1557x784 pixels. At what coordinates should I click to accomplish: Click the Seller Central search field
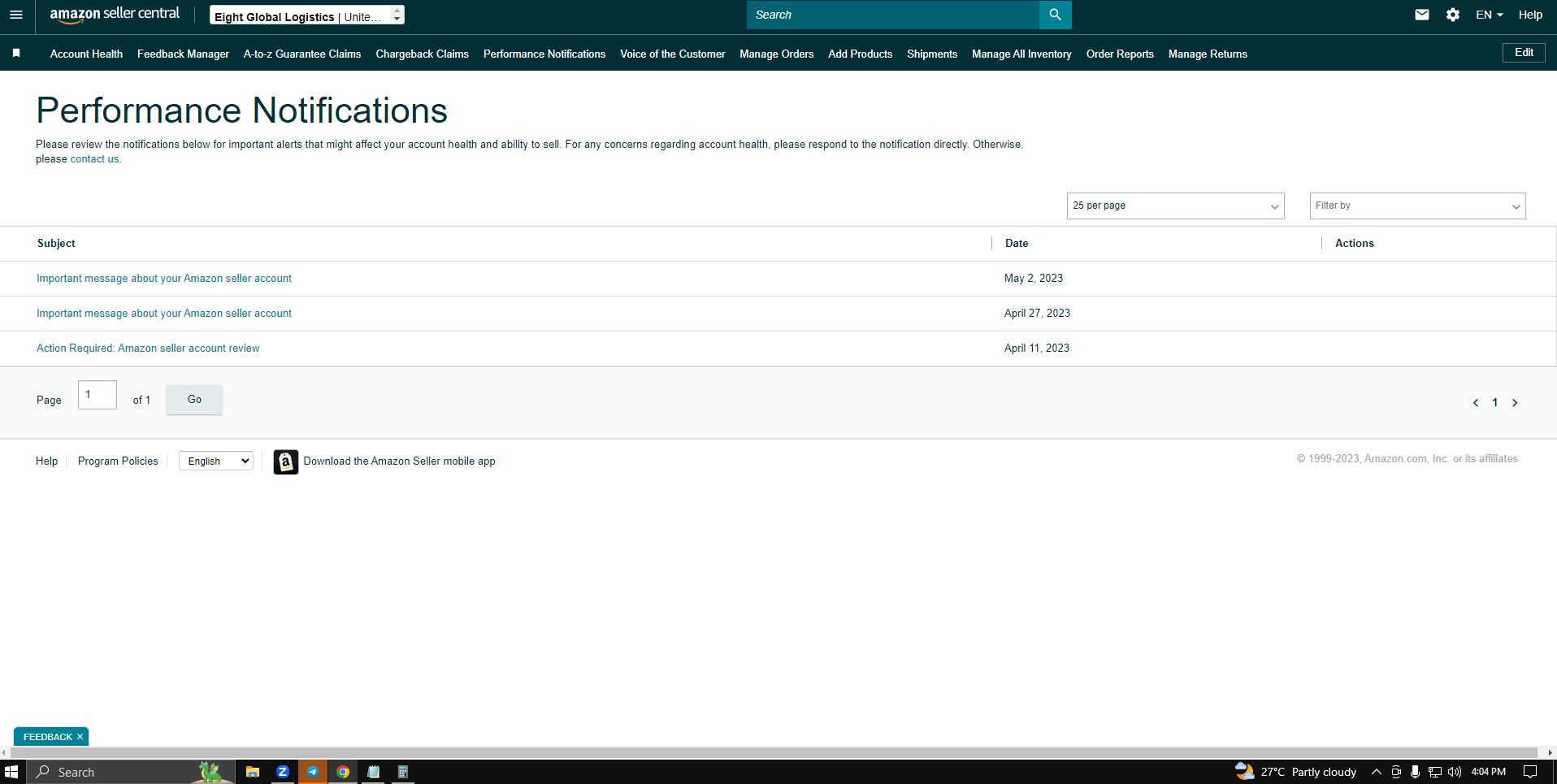coord(892,15)
